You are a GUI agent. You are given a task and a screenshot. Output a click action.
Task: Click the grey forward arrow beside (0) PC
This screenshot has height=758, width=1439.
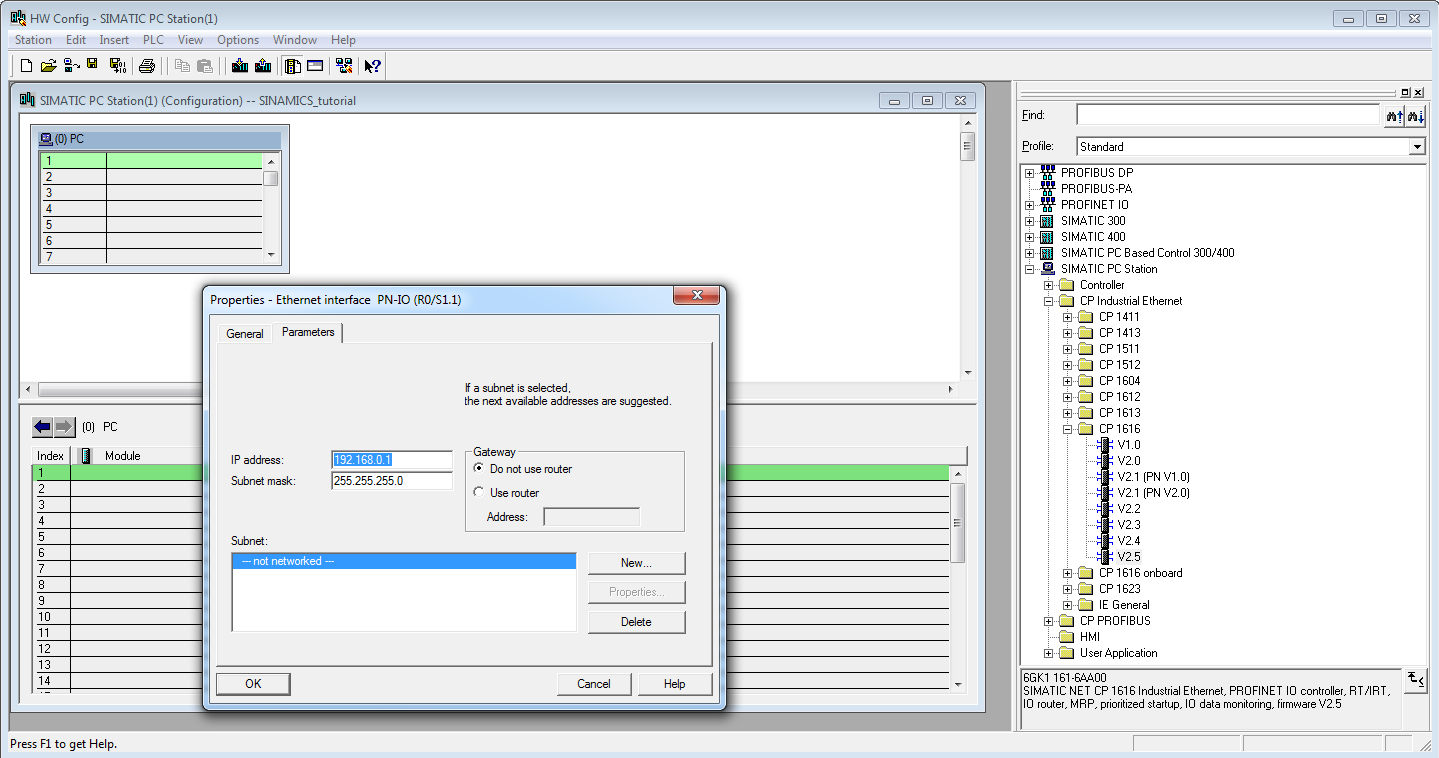point(64,427)
